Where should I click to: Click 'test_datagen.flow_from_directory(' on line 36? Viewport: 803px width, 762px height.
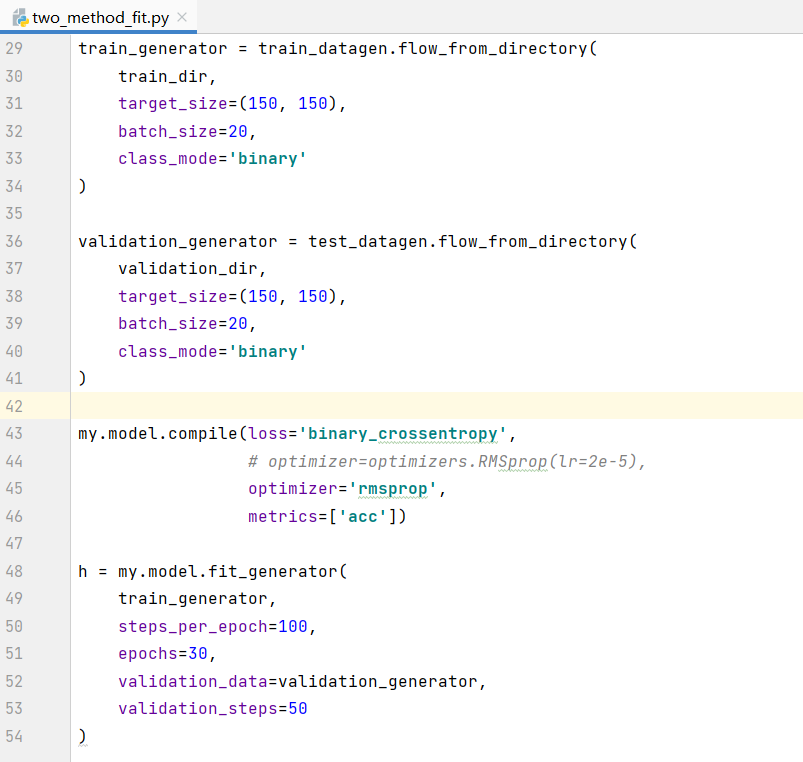click(473, 241)
